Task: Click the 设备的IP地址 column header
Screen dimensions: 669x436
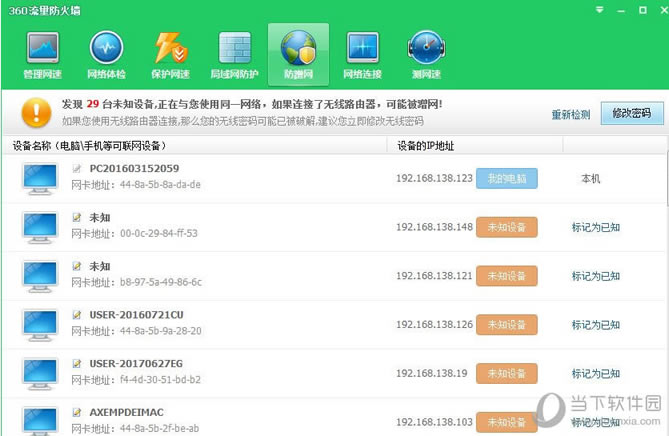Action: [475, 146]
